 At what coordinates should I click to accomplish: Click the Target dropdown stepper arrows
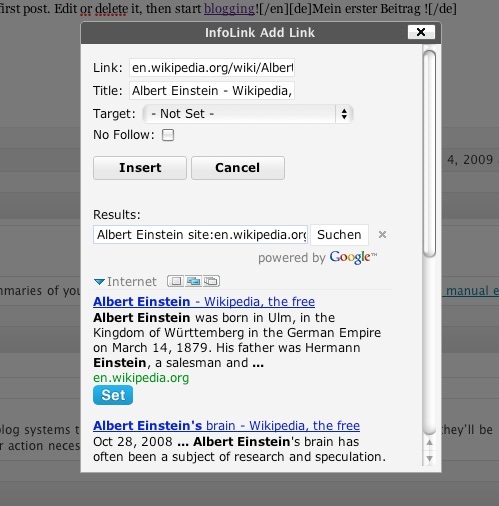pyautogui.click(x=344, y=114)
